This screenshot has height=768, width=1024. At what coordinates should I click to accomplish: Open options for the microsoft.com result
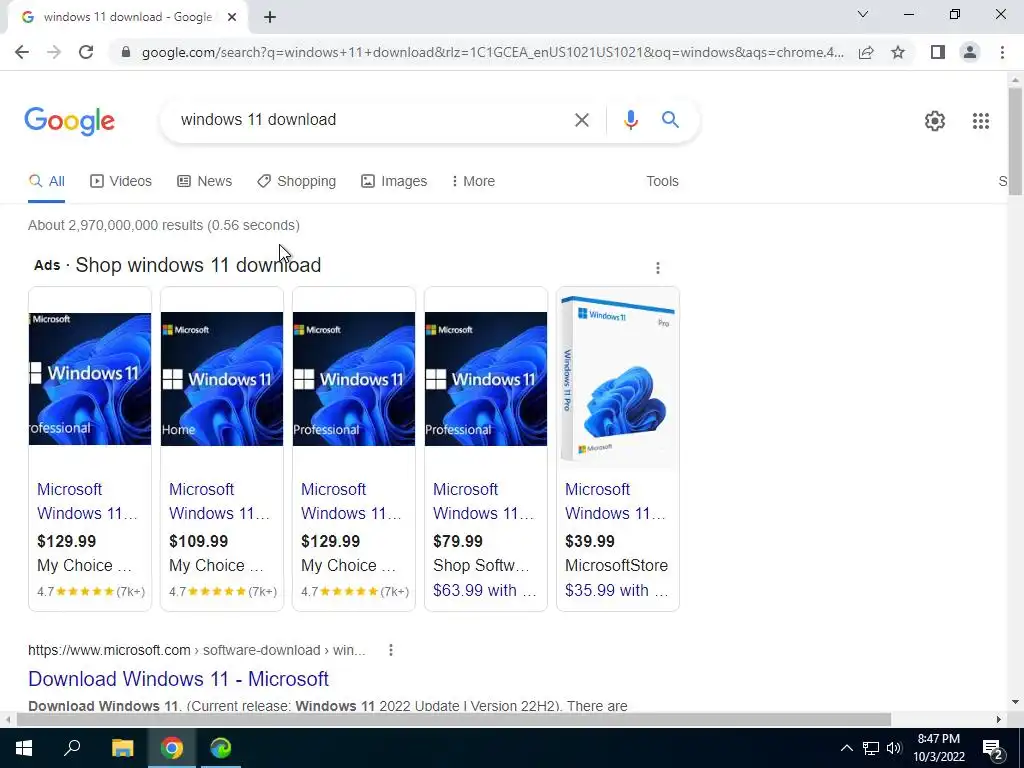point(391,650)
